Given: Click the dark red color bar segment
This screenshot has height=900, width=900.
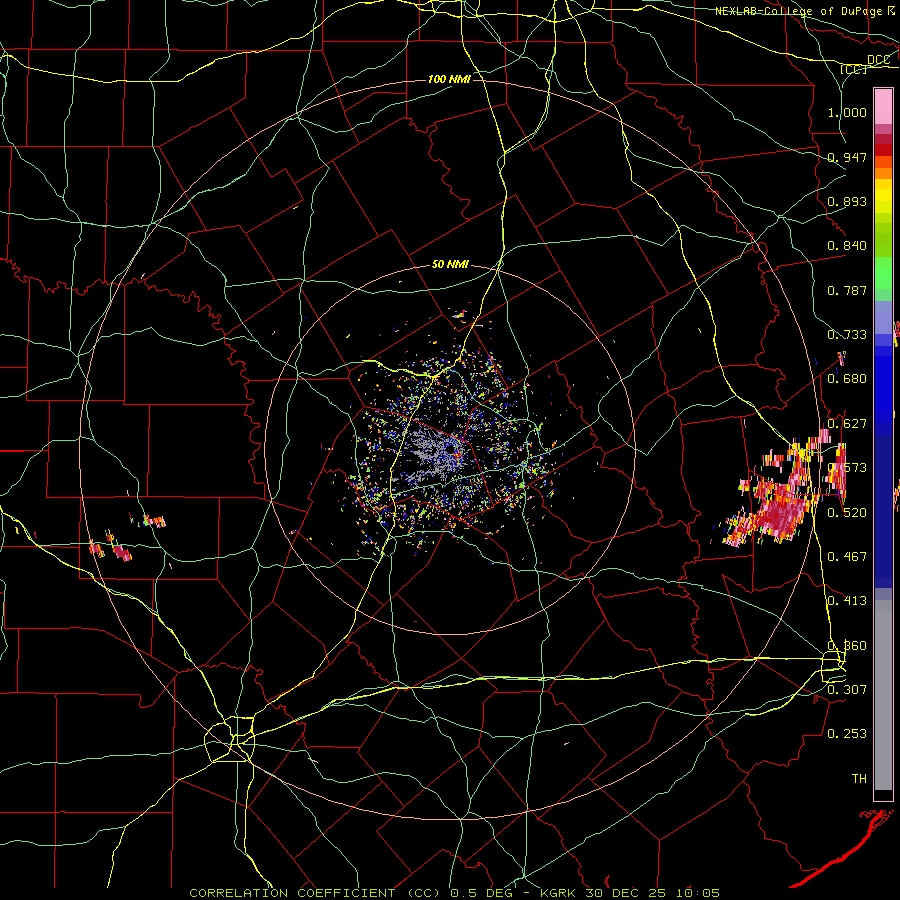Looking at the screenshot, I should [x=883, y=150].
